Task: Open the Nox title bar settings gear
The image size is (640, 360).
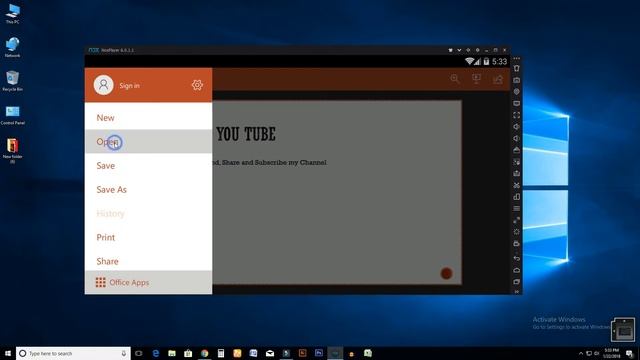Action: (x=477, y=50)
